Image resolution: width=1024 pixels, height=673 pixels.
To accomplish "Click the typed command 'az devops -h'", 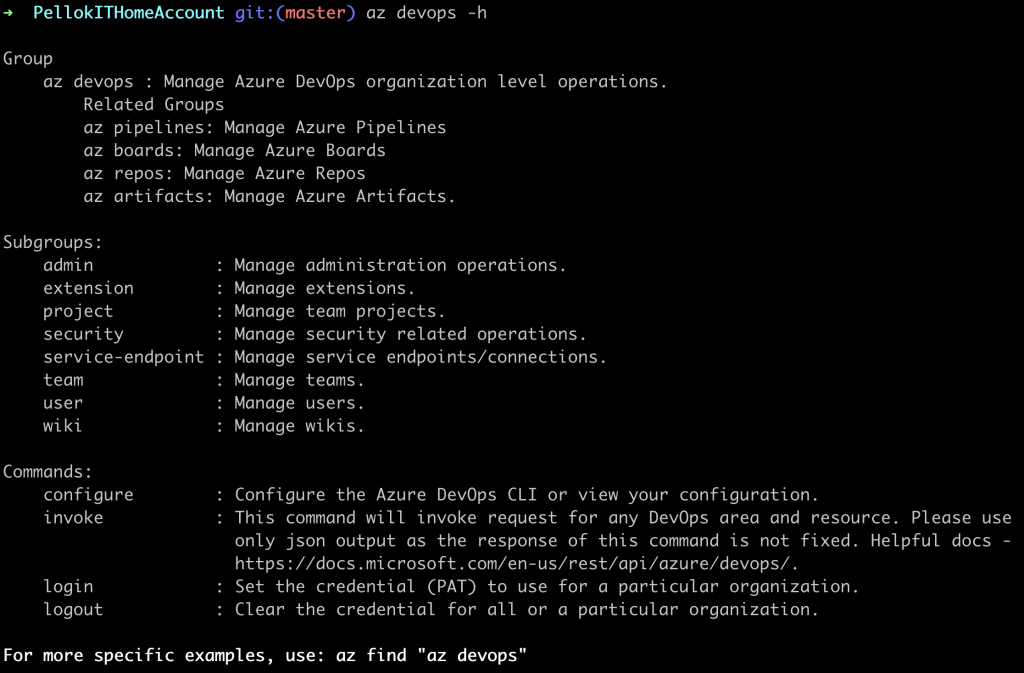I will [x=426, y=13].
